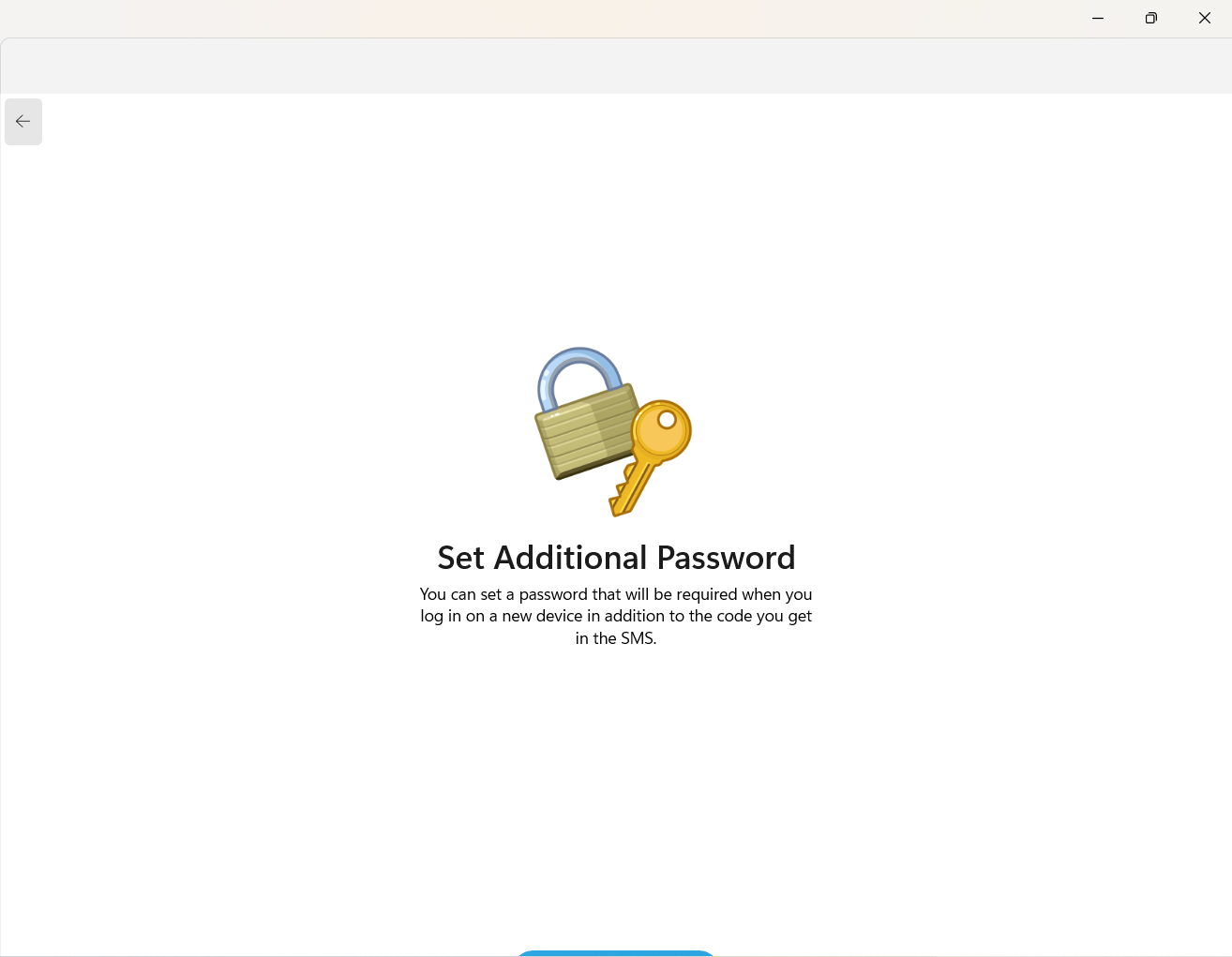1232x957 pixels.
Task: Click the first line of description text
Action: coord(616,594)
